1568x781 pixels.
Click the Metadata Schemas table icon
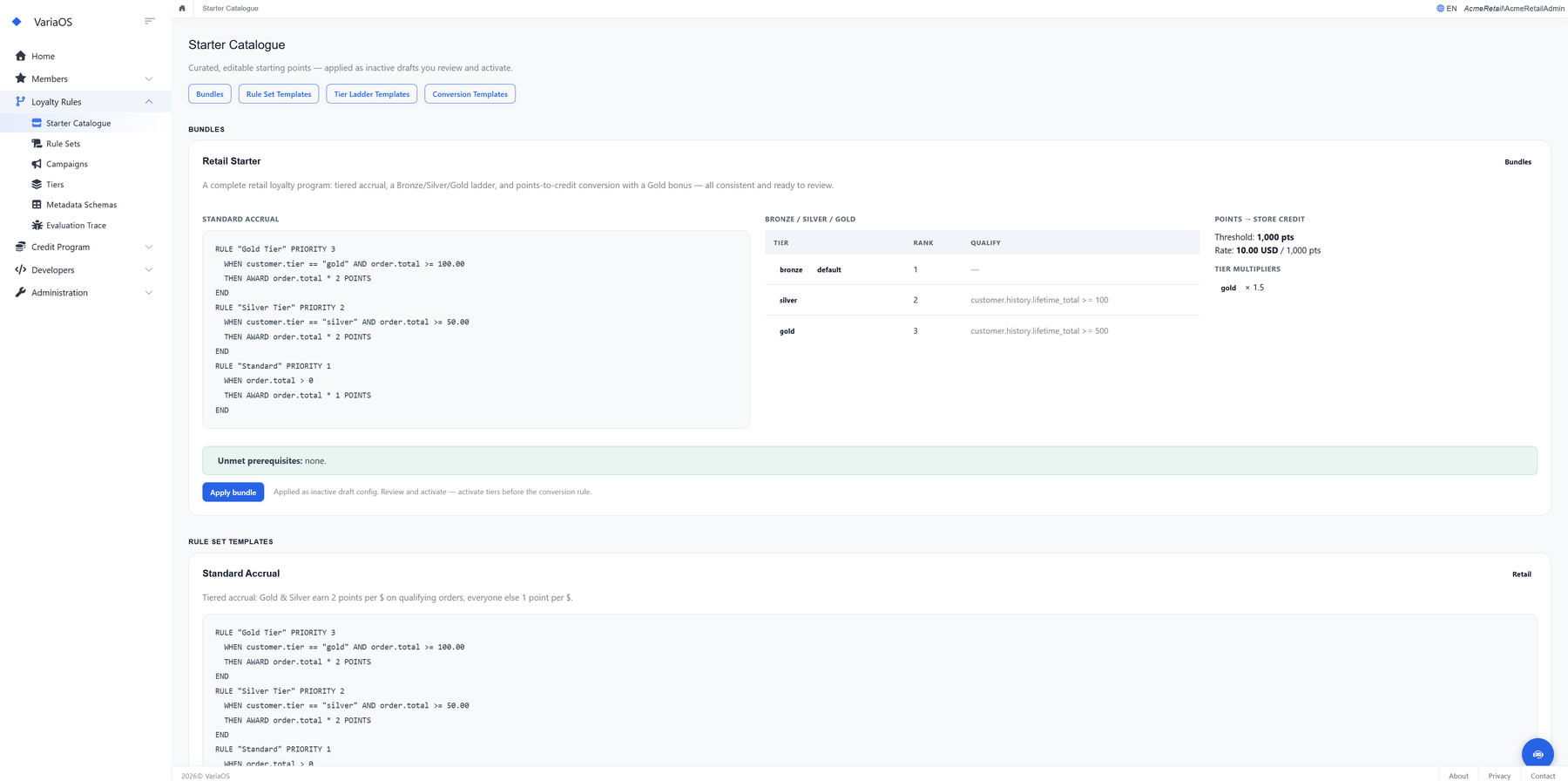coord(37,205)
